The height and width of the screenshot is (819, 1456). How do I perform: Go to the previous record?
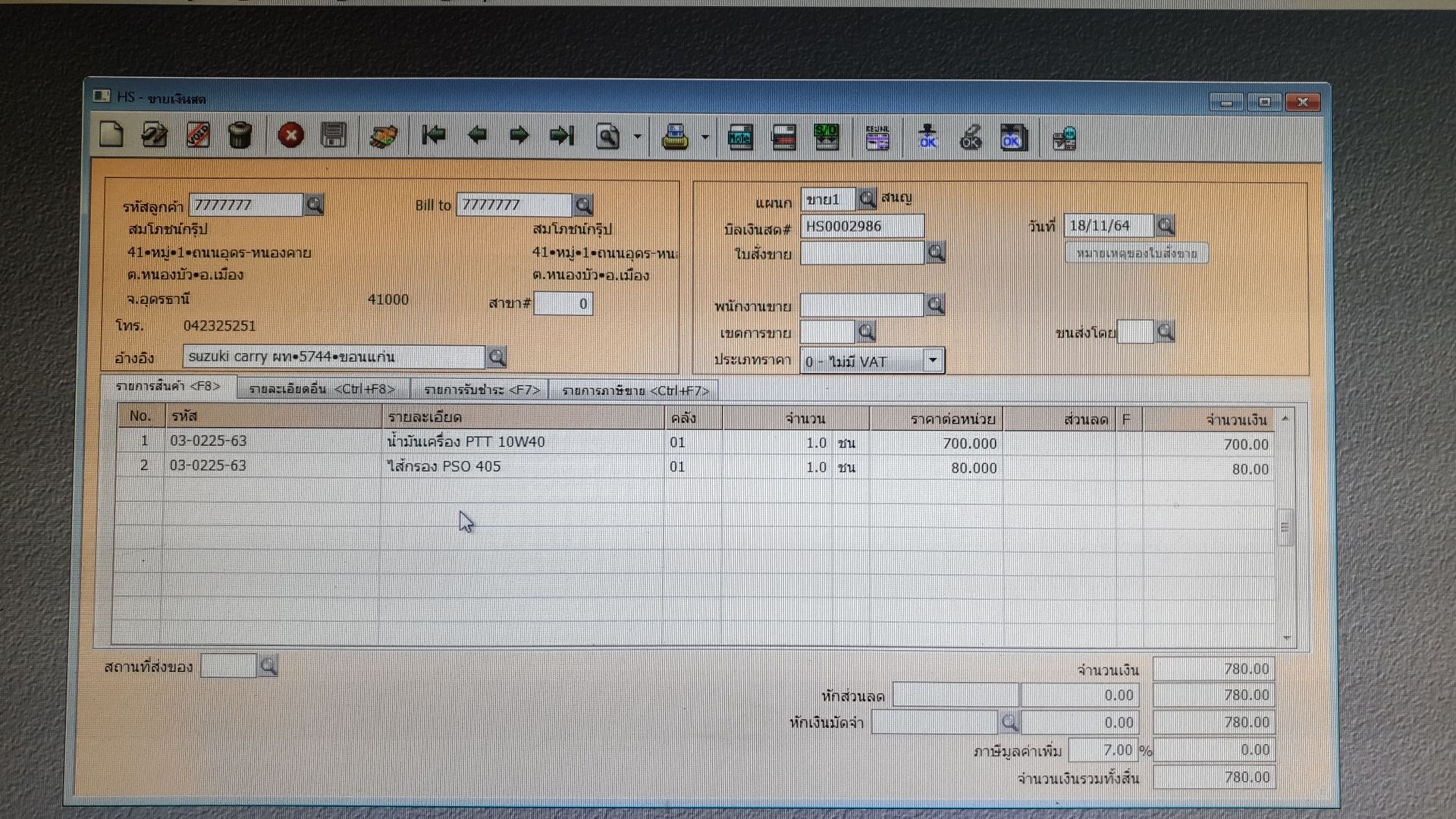477,136
